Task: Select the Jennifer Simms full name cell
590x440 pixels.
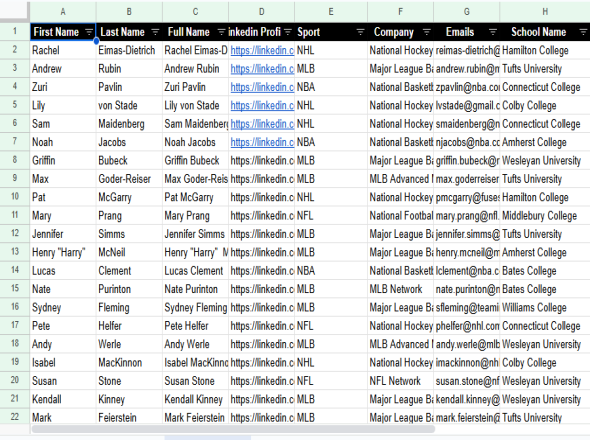Action: click(195, 234)
